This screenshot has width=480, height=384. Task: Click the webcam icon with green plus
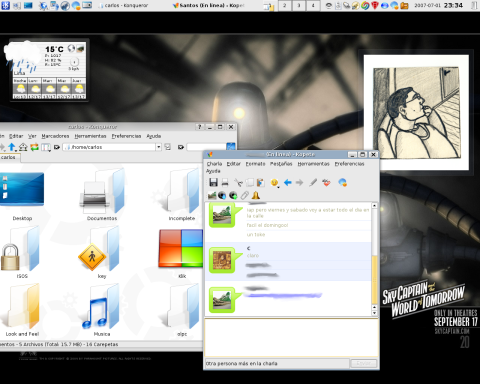tap(233, 195)
